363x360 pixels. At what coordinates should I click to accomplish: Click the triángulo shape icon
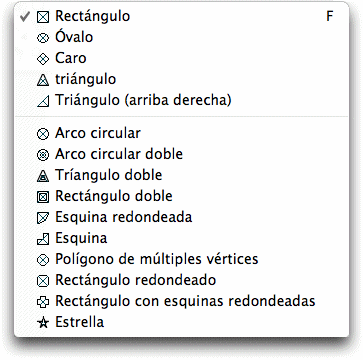point(43,80)
